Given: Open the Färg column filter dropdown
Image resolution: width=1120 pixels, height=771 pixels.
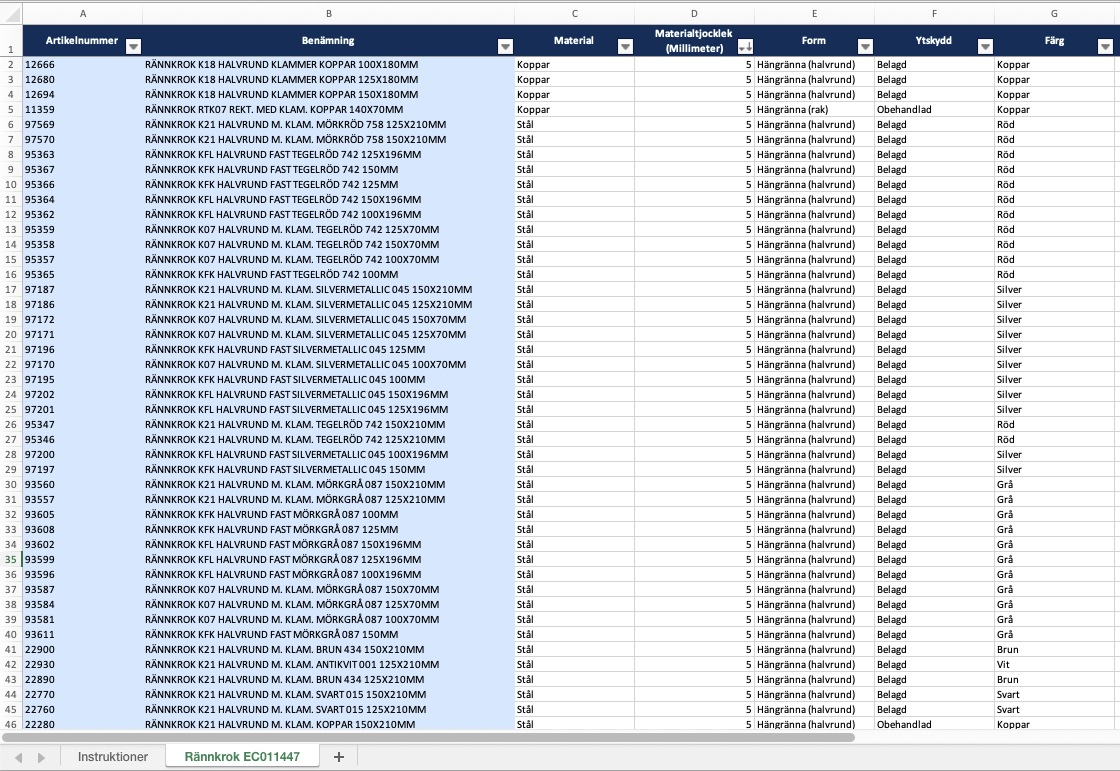Looking at the screenshot, I should [1105, 46].
